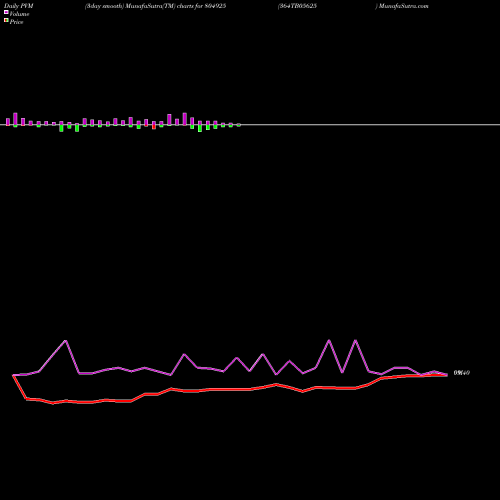Image resolution: width=500 pixels, height=500 pixels.
Task: Click the Price legend color swatch
Action: coord(6,21)
